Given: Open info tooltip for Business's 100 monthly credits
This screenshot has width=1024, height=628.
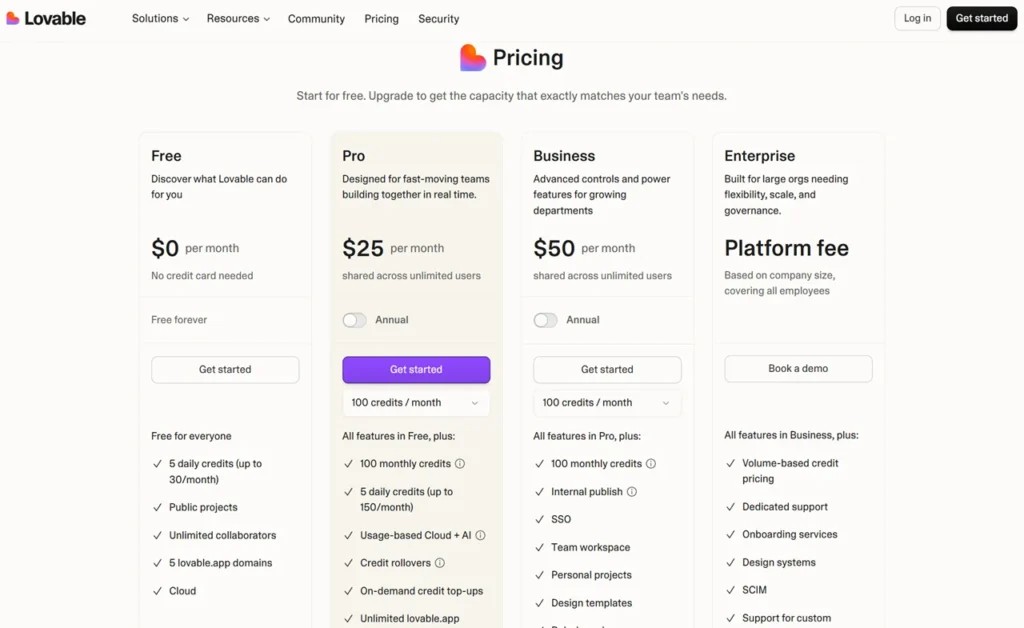Looking at the screenshot, I should click(x=653, y=463).
